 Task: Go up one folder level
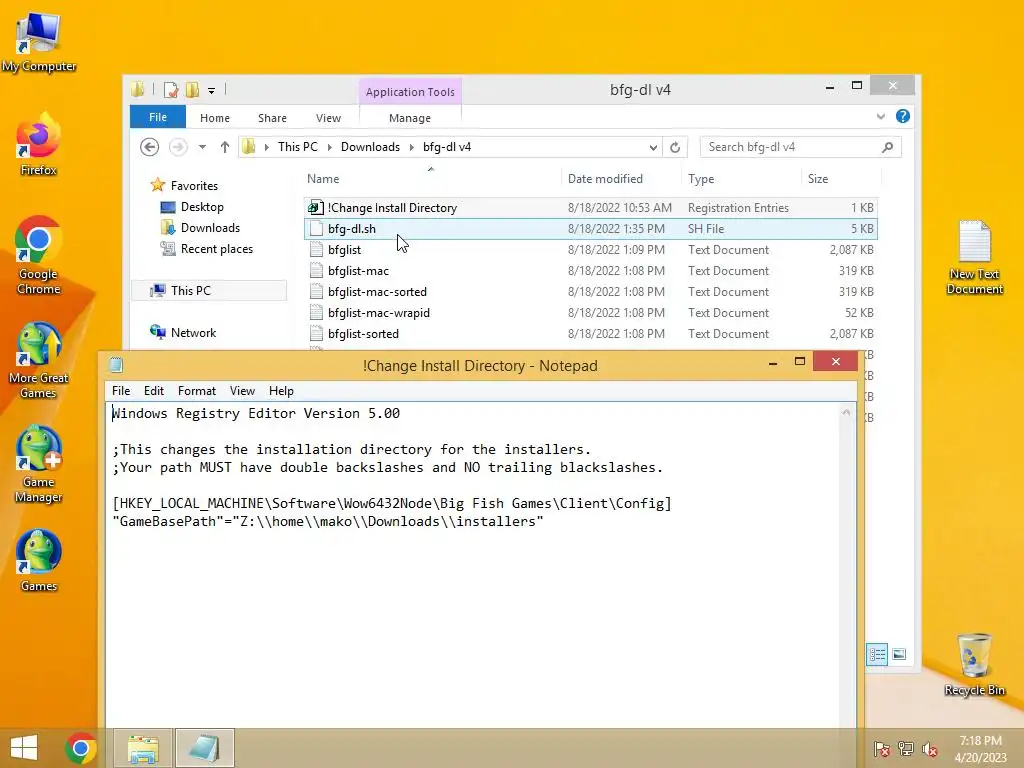coord(225,147)
